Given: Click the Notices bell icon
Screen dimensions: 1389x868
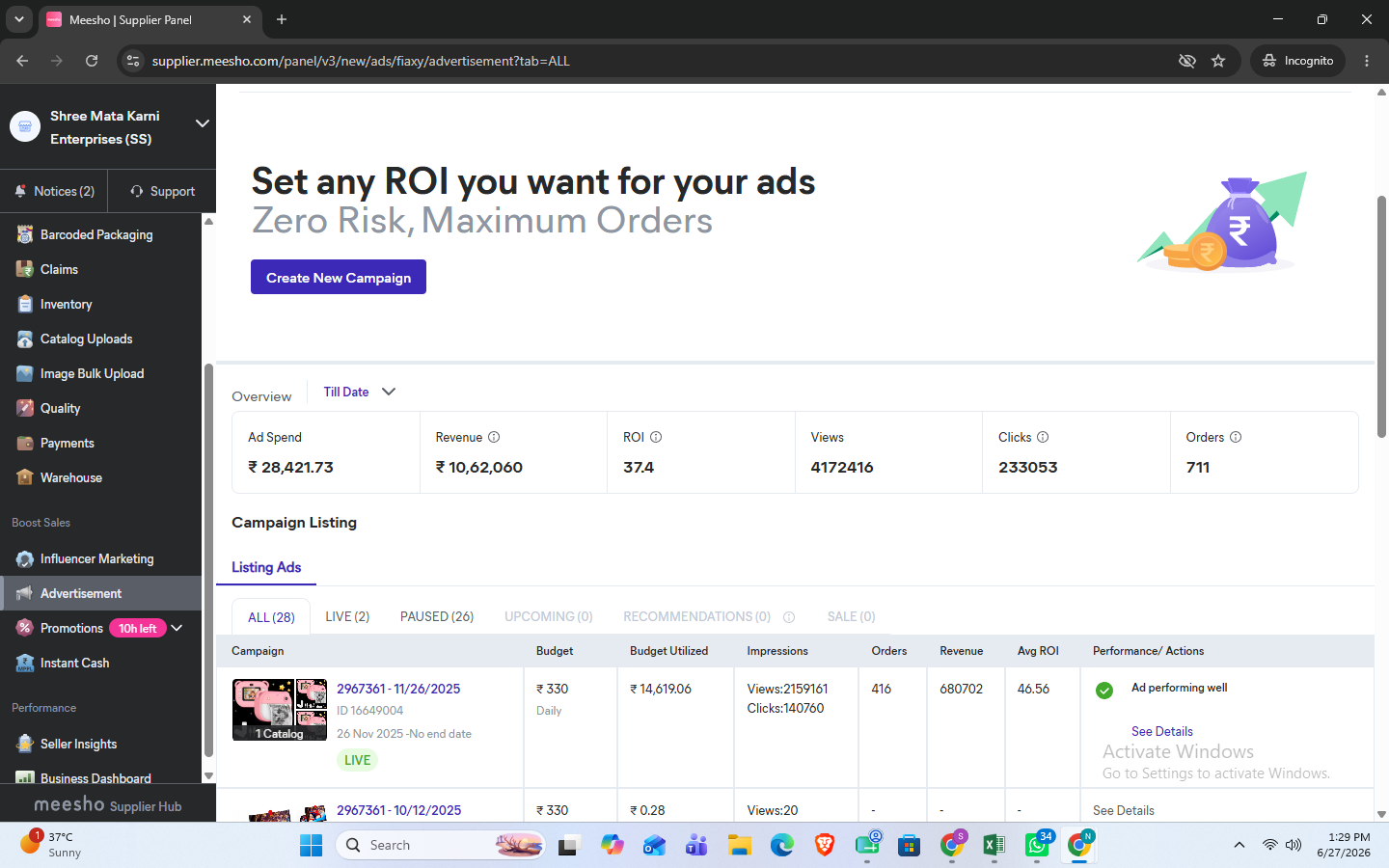Looking at the screenshot, I should [20, 191].
